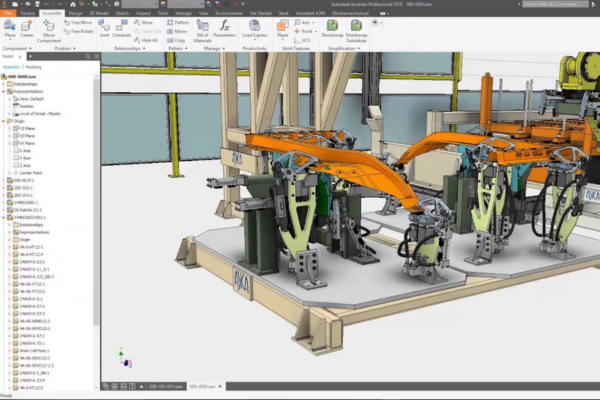Viewport: 600px width, 400px height.
Task: Click the Create component icon
Action: point(27,27)
